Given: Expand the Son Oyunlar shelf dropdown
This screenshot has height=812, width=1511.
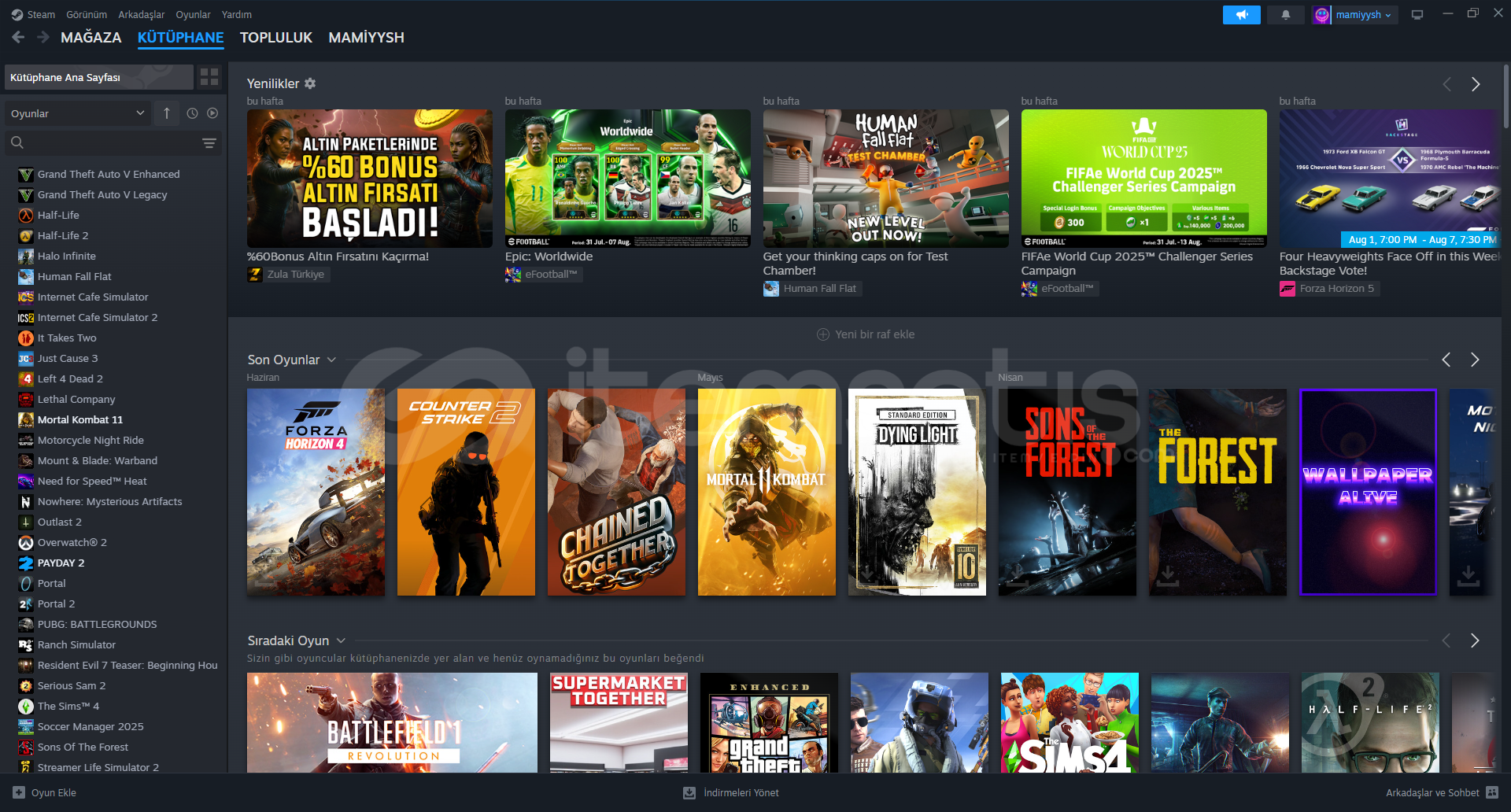Looking at the screenshot, I should point(331,360).
